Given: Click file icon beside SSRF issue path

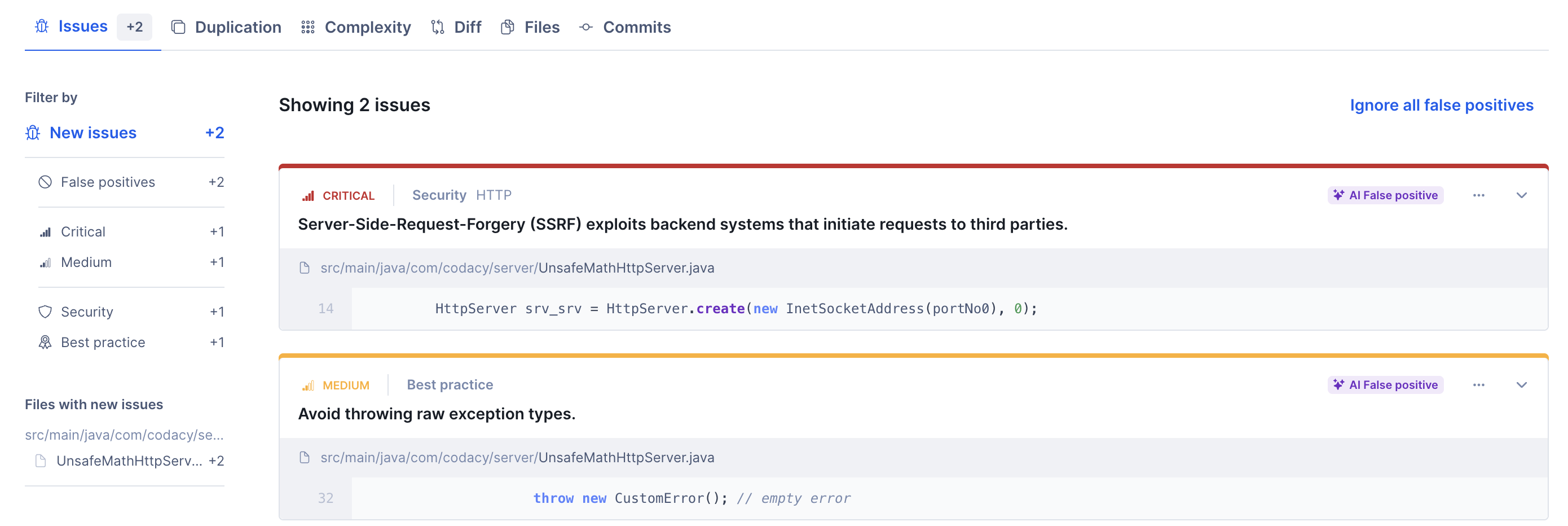Looking at the screenshot, I should (x=305, y=268).
